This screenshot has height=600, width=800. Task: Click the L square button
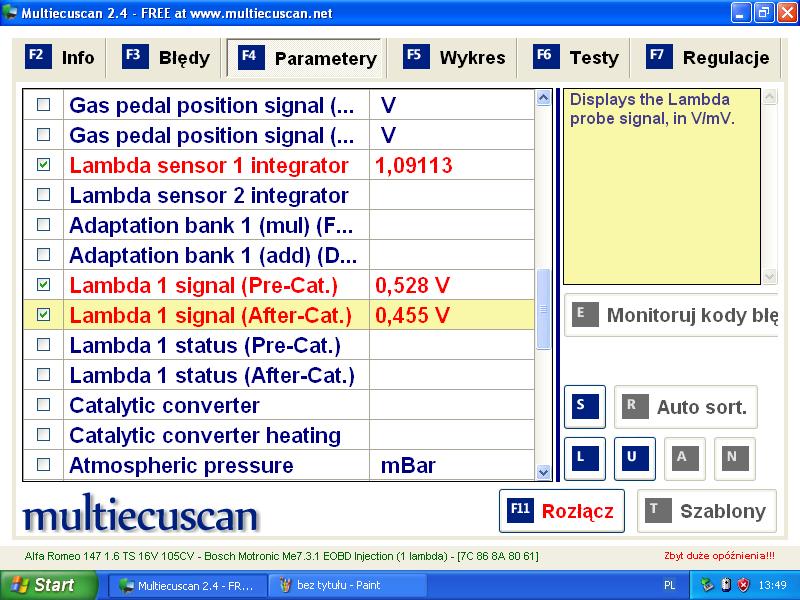[x=585, y=458]
